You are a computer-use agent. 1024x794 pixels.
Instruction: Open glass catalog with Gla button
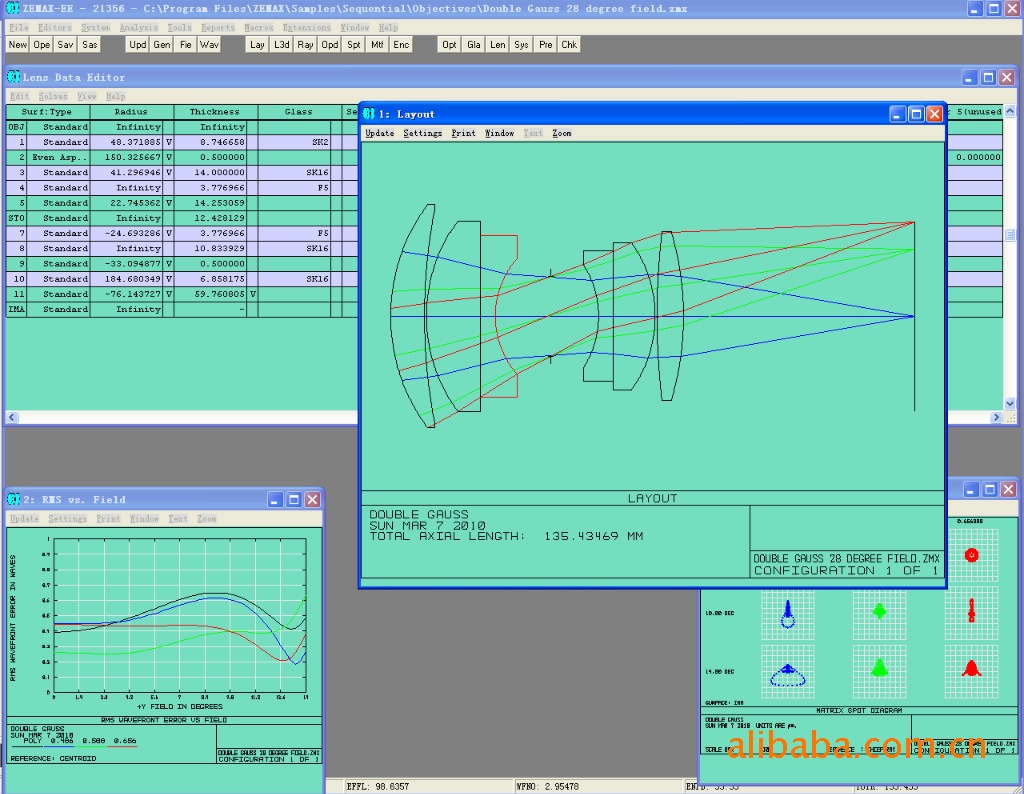(x=473, y=44)
